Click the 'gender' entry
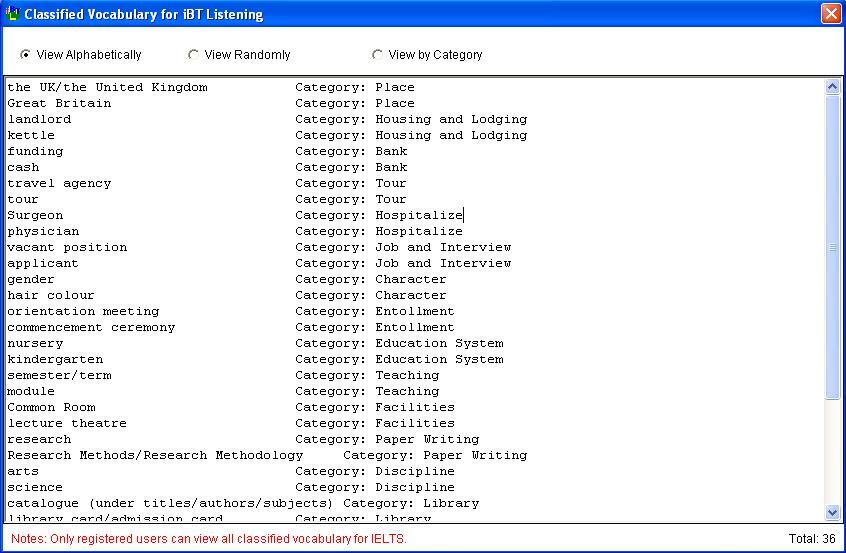The width and height of the screenshot is (846, 553). [31, 279]
